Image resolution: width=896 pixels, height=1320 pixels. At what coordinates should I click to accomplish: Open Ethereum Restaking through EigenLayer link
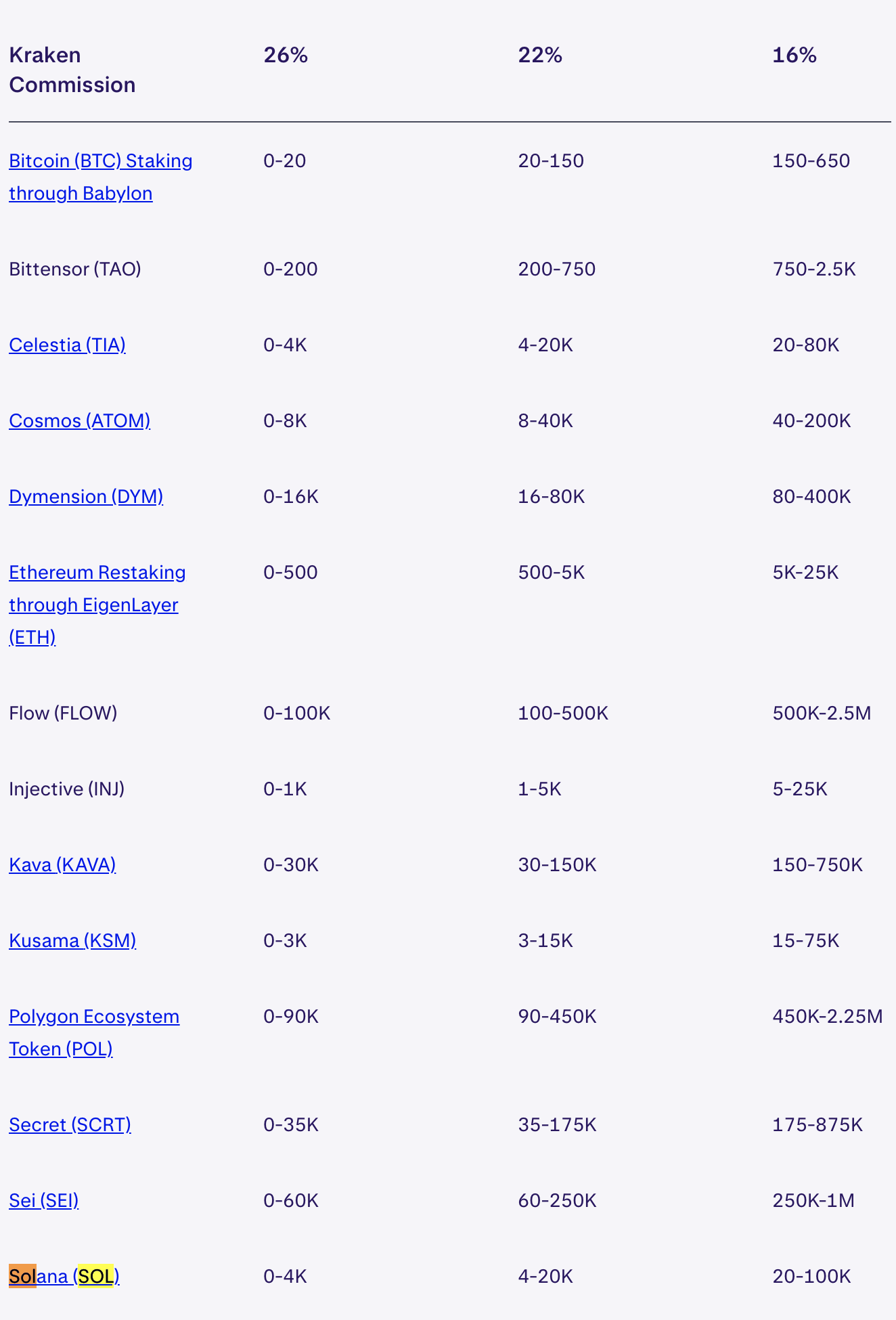pos(97,573)
